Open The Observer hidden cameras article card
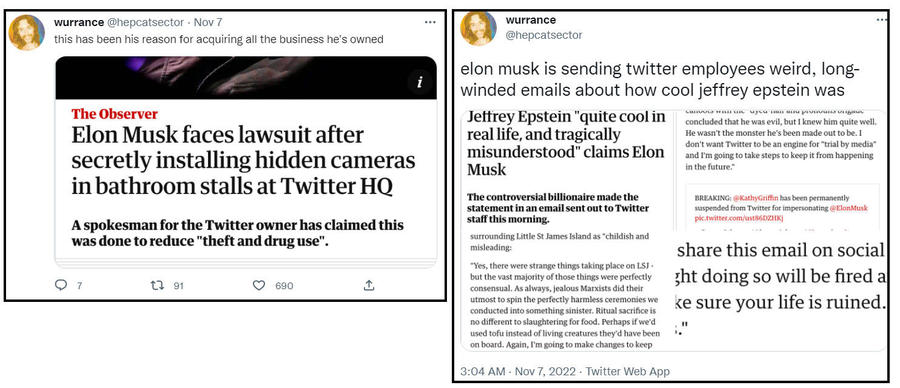Screen dimensions: 900x388 (x=246, y=162)
